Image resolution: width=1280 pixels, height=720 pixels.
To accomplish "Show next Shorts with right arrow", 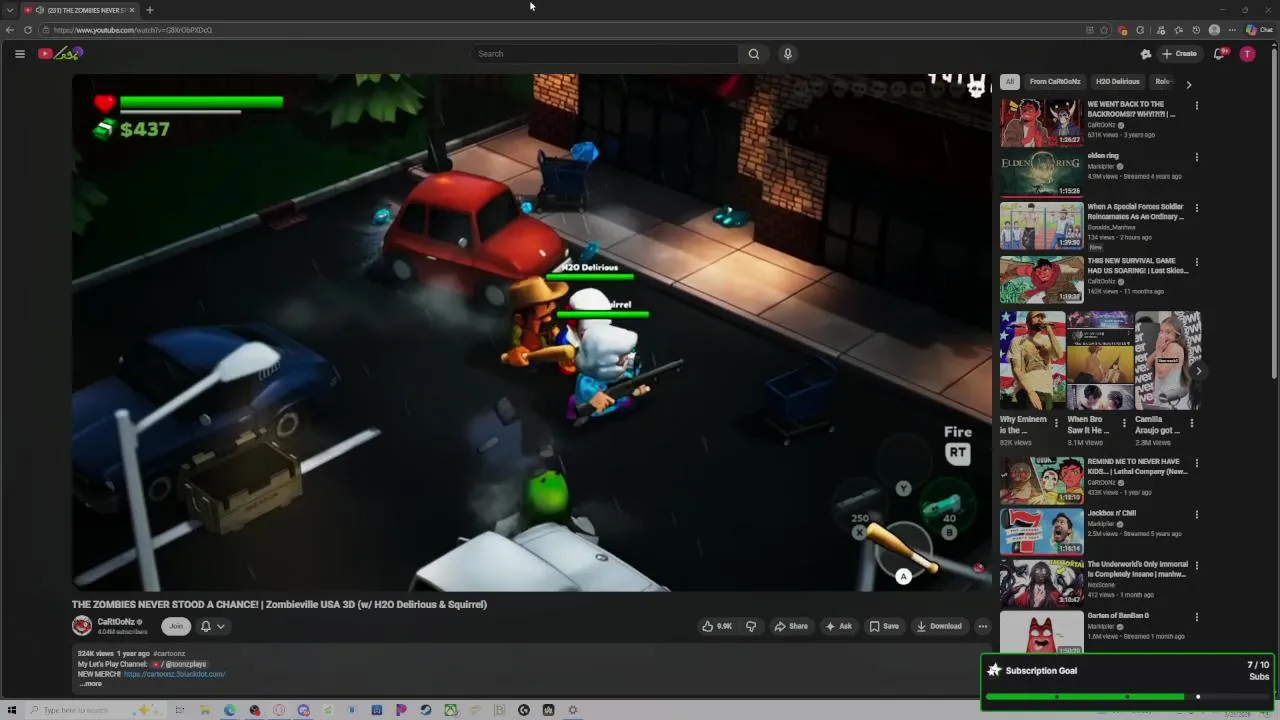I will click(x=1199, y=371).
